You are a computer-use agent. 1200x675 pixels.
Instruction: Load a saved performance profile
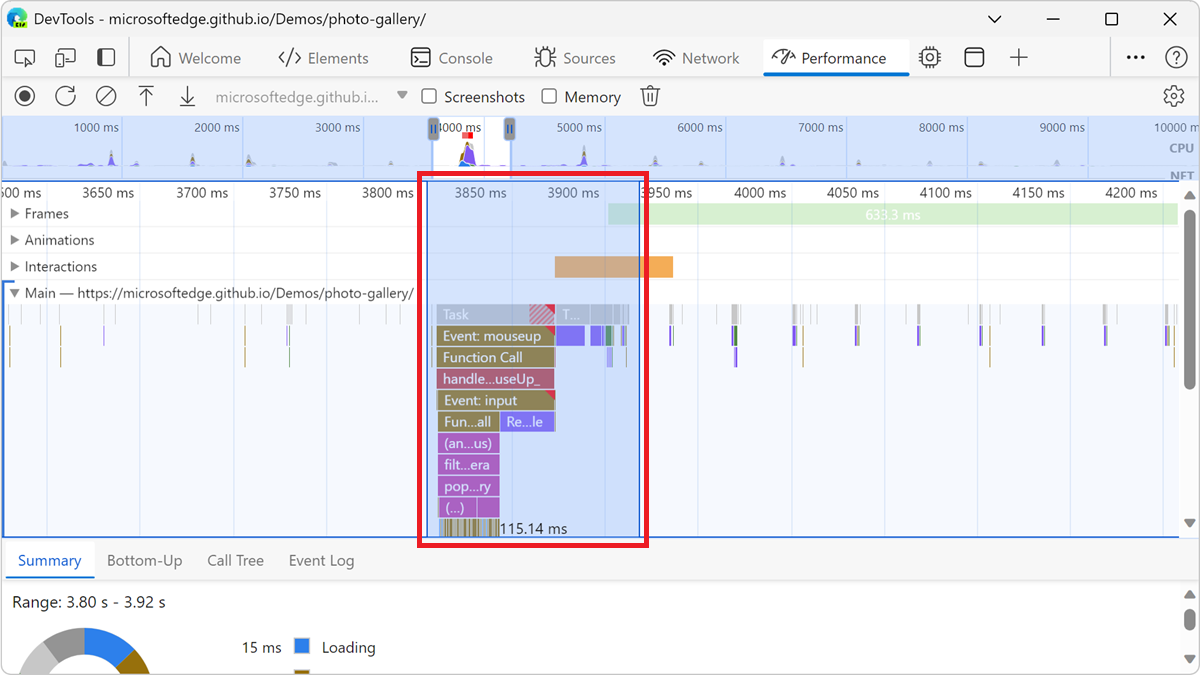pos(146,96)
